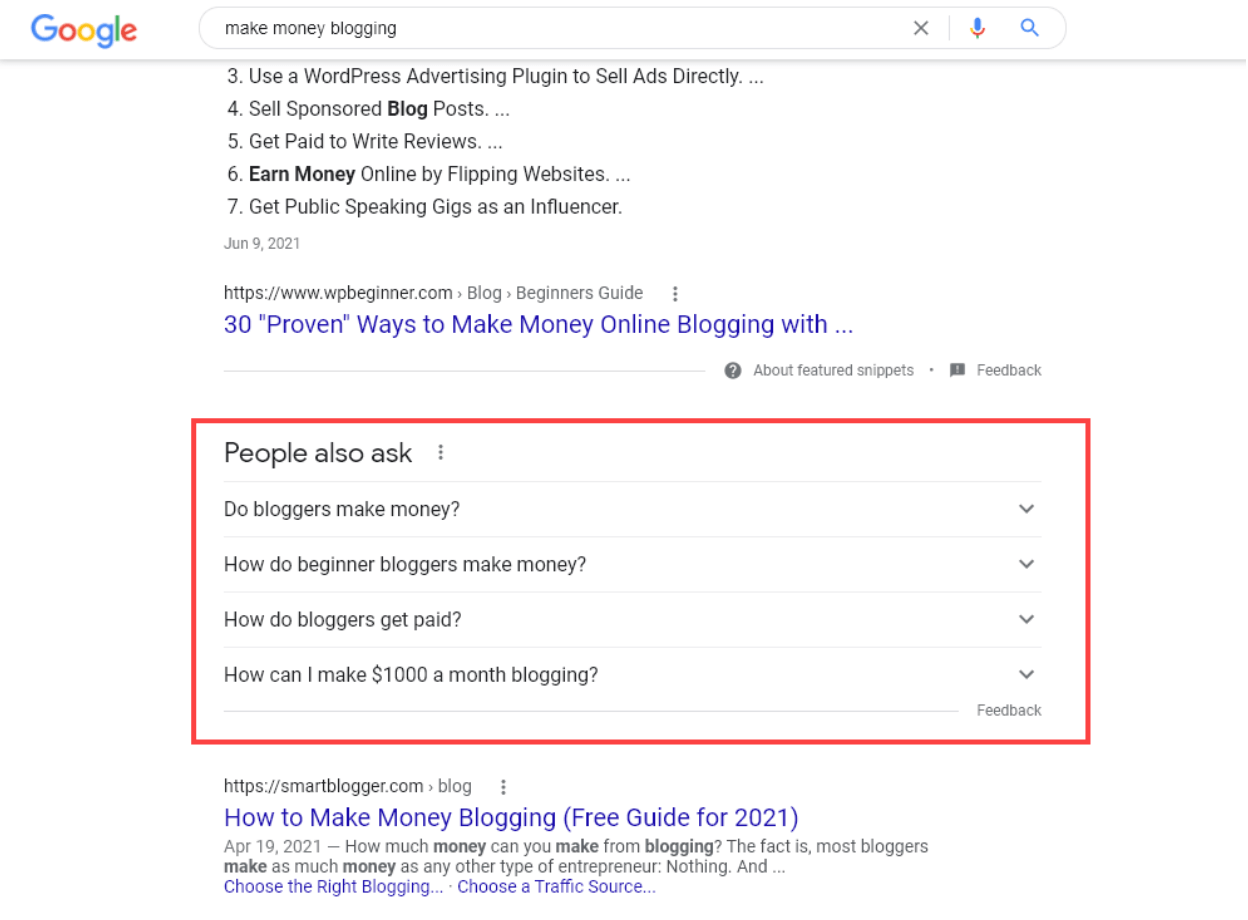Open the People also ask three-dot menu

[x=440, y=452]
